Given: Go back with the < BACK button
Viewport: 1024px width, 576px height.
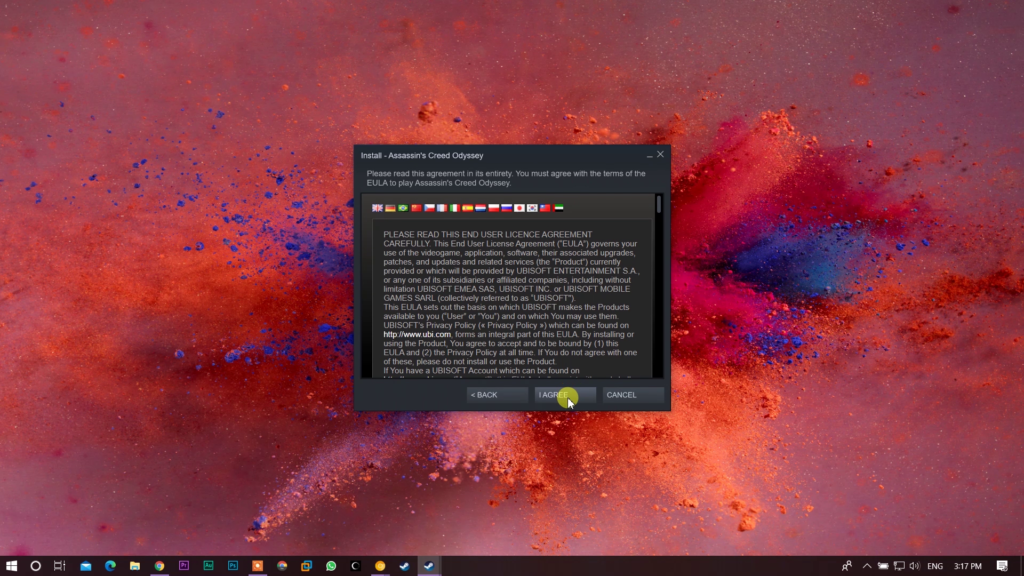Looking at the screenshot, I should (497, 395).
